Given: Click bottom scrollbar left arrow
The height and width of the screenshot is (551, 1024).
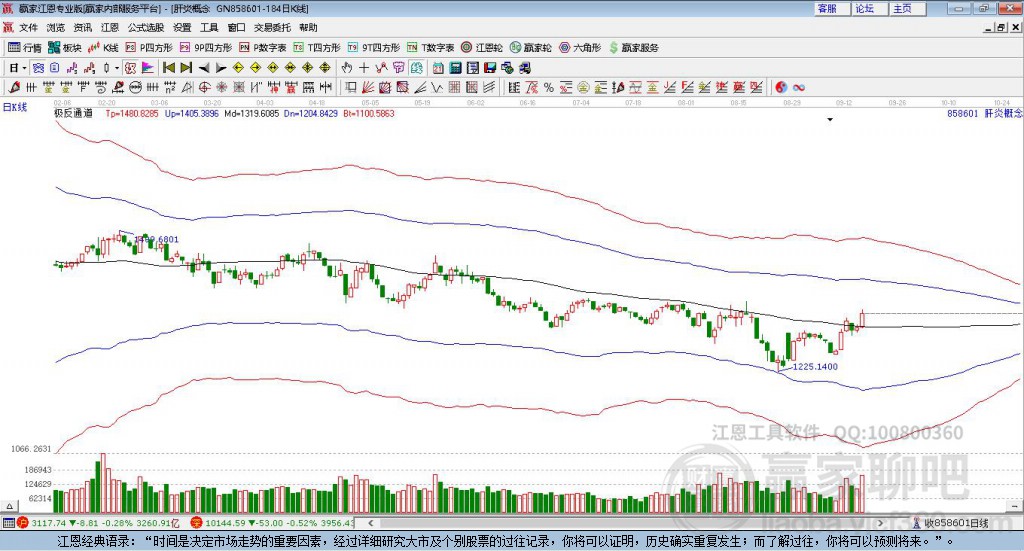Looking at the screenshot, I should click(x=370, y=522).
